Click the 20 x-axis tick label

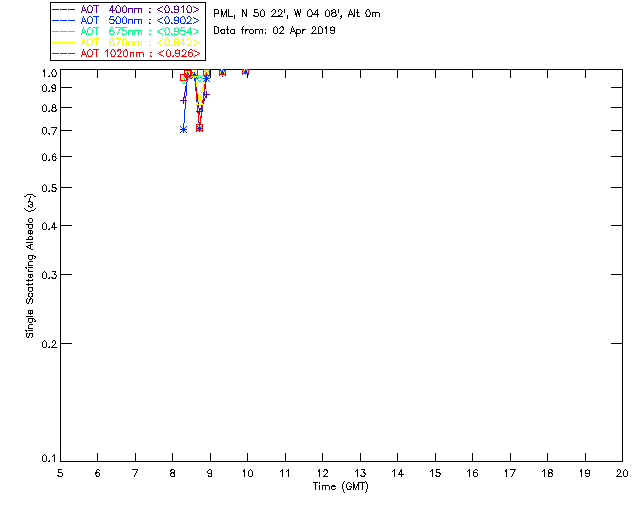click(622, 473)
